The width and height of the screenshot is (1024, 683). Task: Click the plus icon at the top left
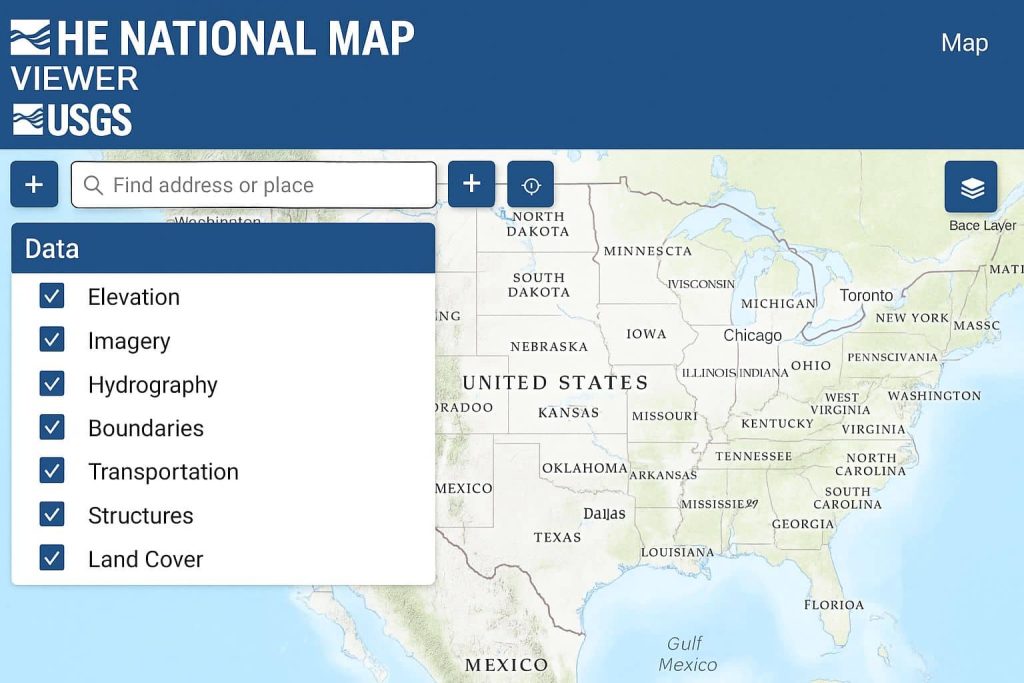[x=34, y=184]
